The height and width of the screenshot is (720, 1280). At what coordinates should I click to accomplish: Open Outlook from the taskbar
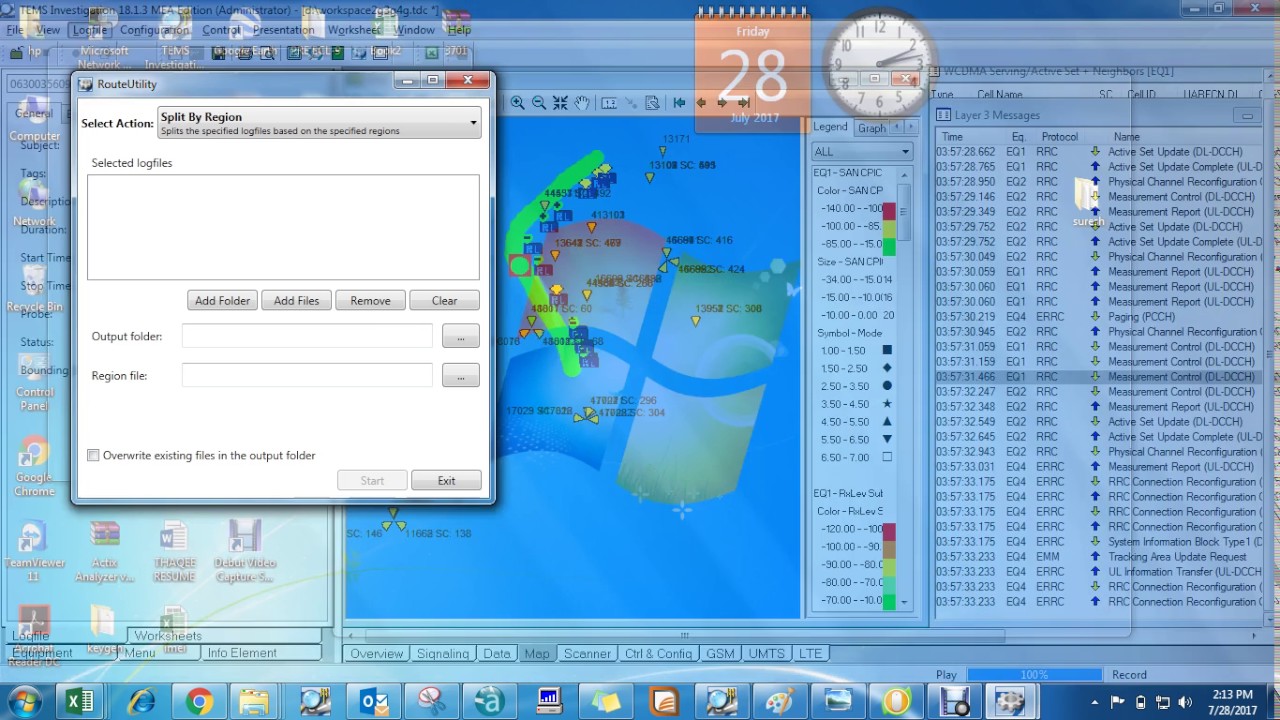375,701
